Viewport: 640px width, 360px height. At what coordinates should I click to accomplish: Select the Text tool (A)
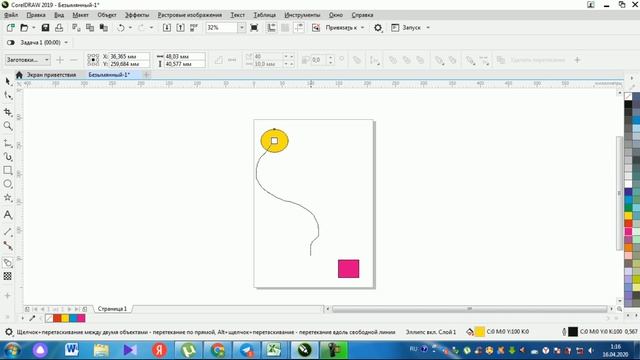[x=8, y=215]
